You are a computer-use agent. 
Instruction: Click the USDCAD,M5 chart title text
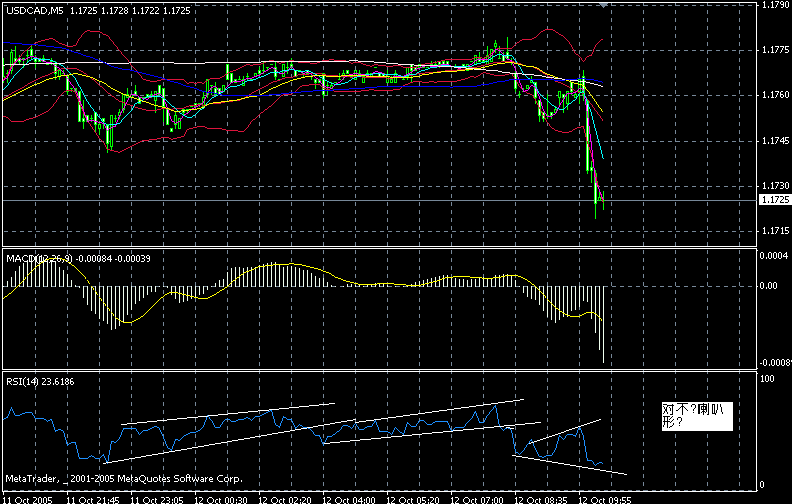(x=35, y=11)
